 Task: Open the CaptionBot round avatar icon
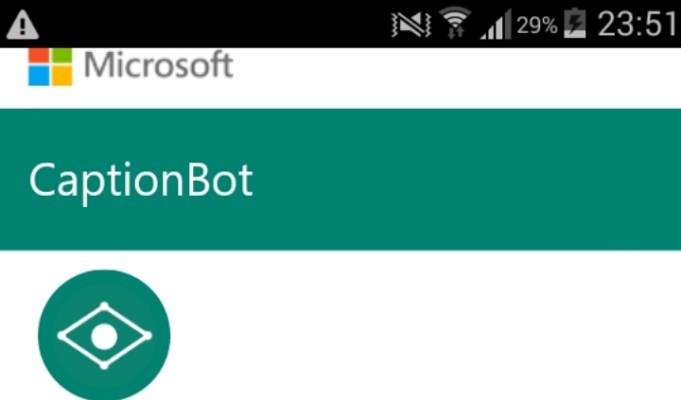[x=104, y=335]
